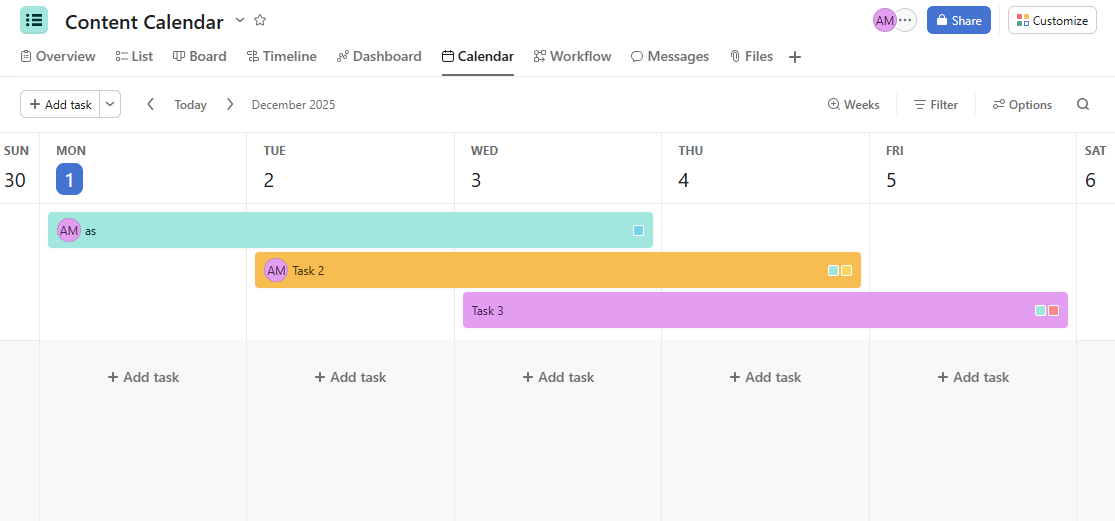This screenshot has width=1115, height=521.
Task: Add task under Monday column
Action: coord(143,377)
